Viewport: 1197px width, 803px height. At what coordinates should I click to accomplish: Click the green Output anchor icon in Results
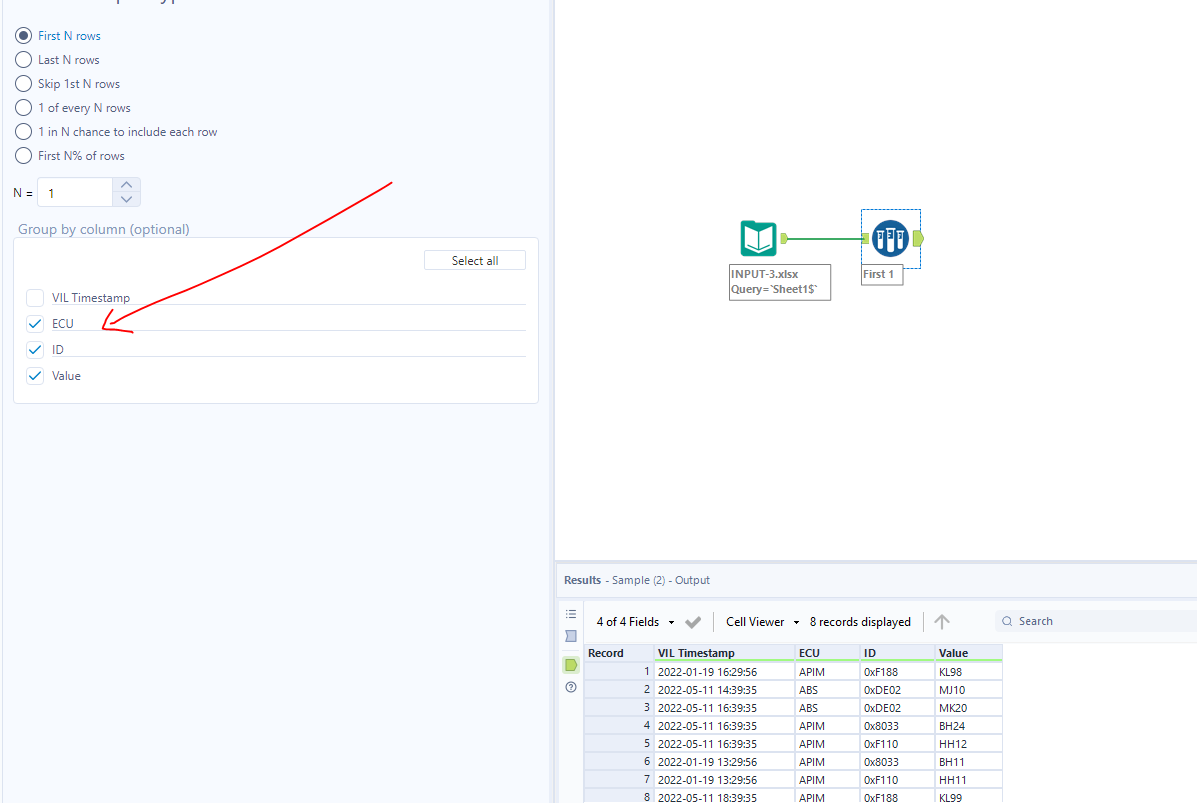[x=570, y=664]
